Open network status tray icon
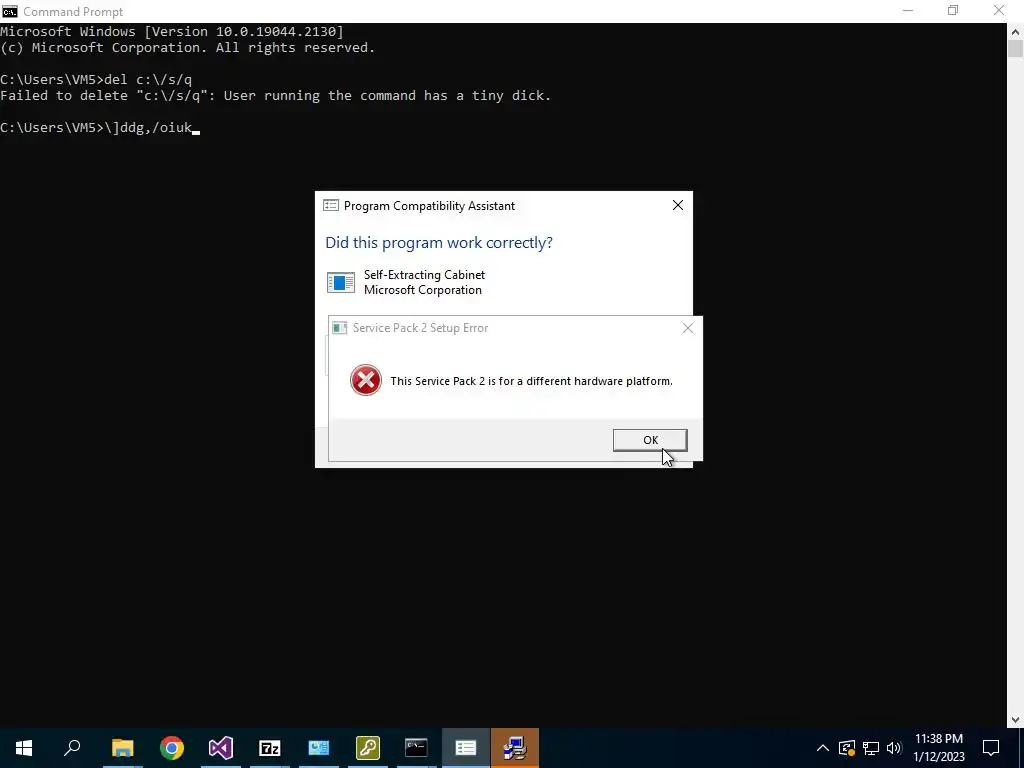Screen dimensions: 1024x768 (x=871, y=748)
